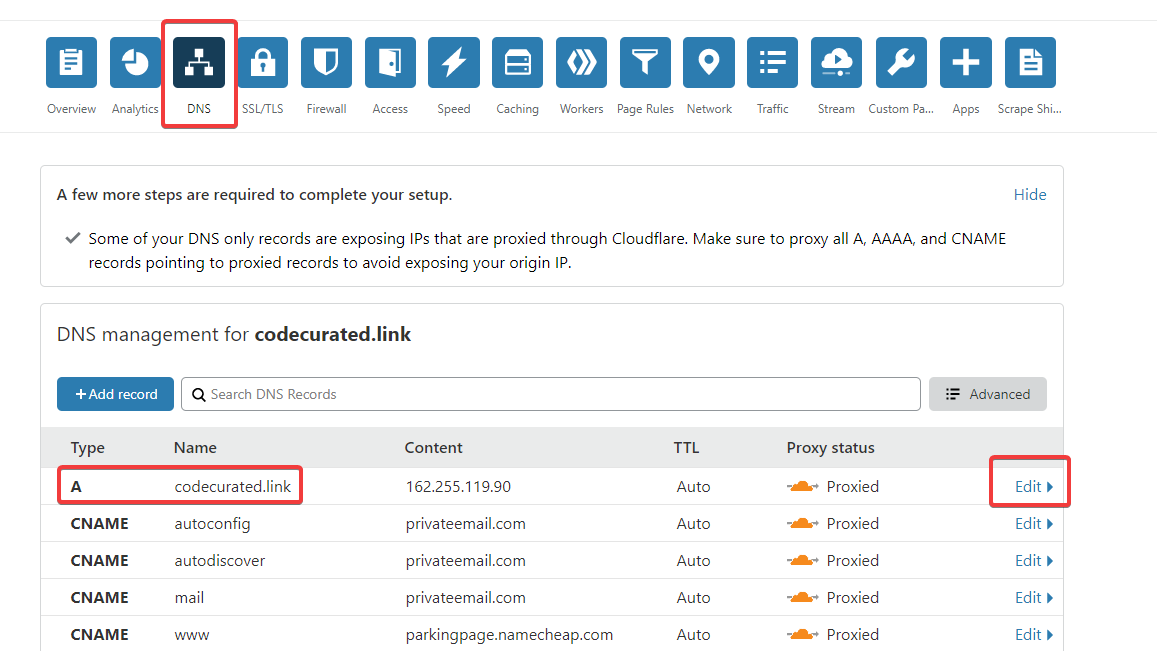The width and height of the screenshot is (1157, 651).
Task: Click the Type column header
Action: (x=87, y=447)
